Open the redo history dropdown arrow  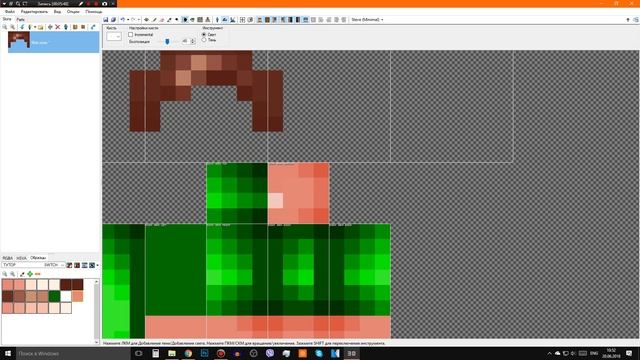(139, 20)
